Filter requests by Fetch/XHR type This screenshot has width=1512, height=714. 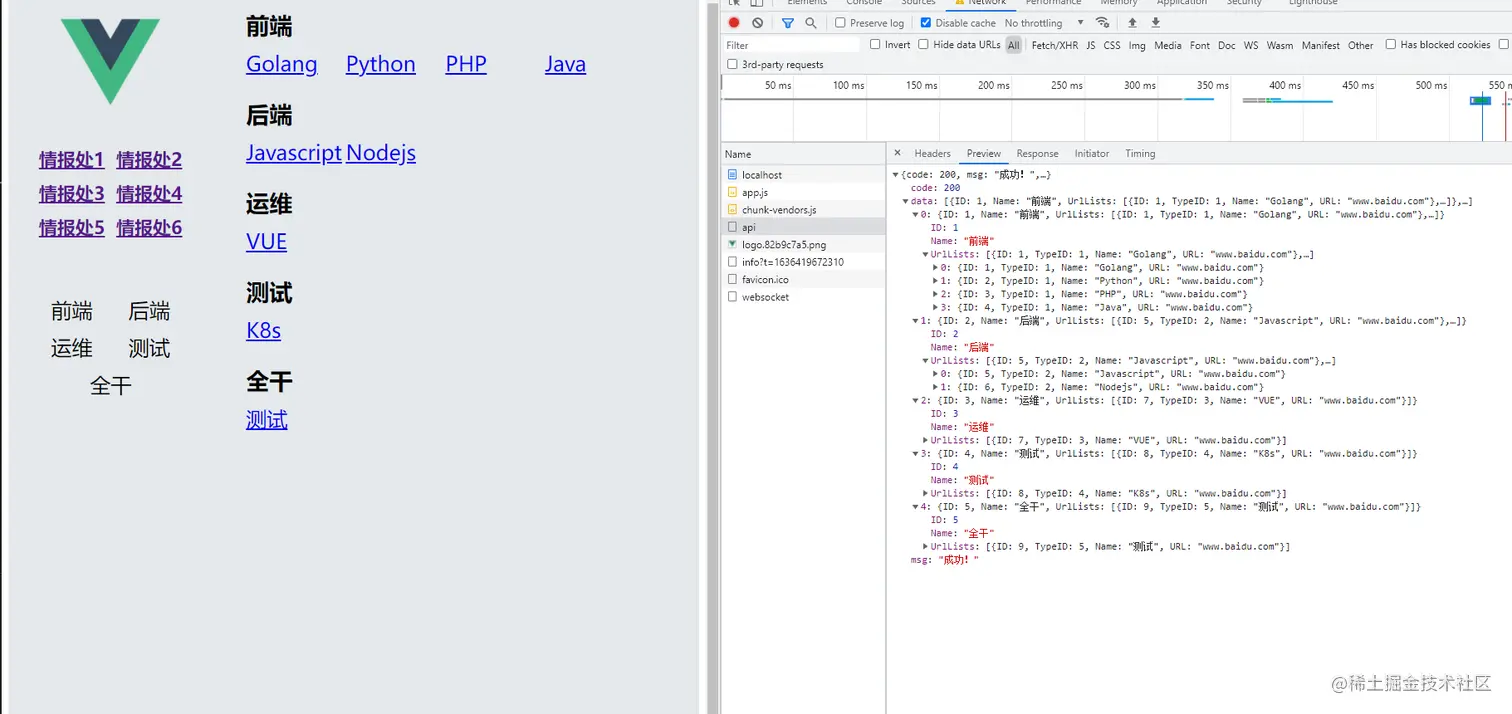point(1054,45)
